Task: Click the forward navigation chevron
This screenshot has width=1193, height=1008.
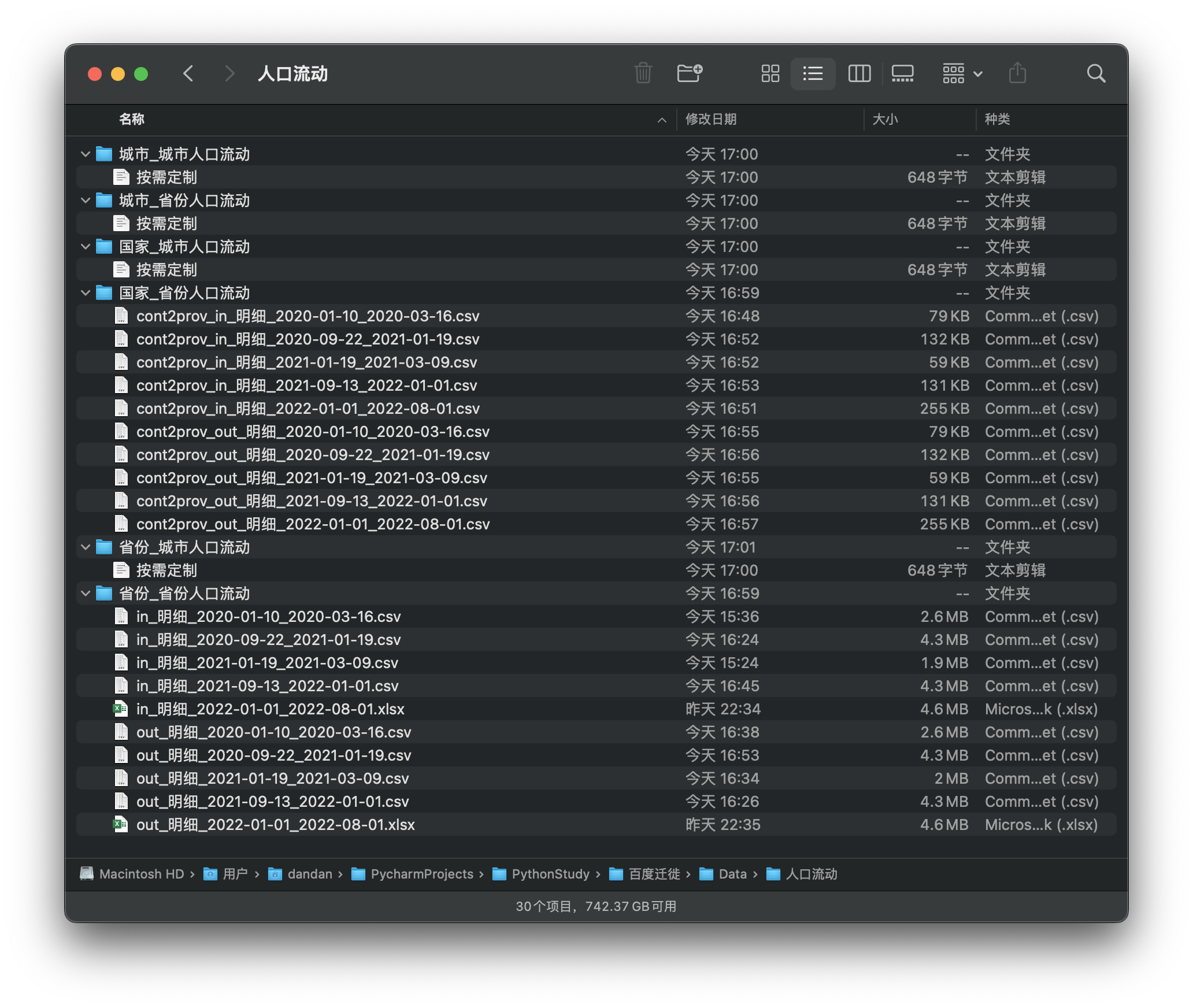Action: click(229, 73)
